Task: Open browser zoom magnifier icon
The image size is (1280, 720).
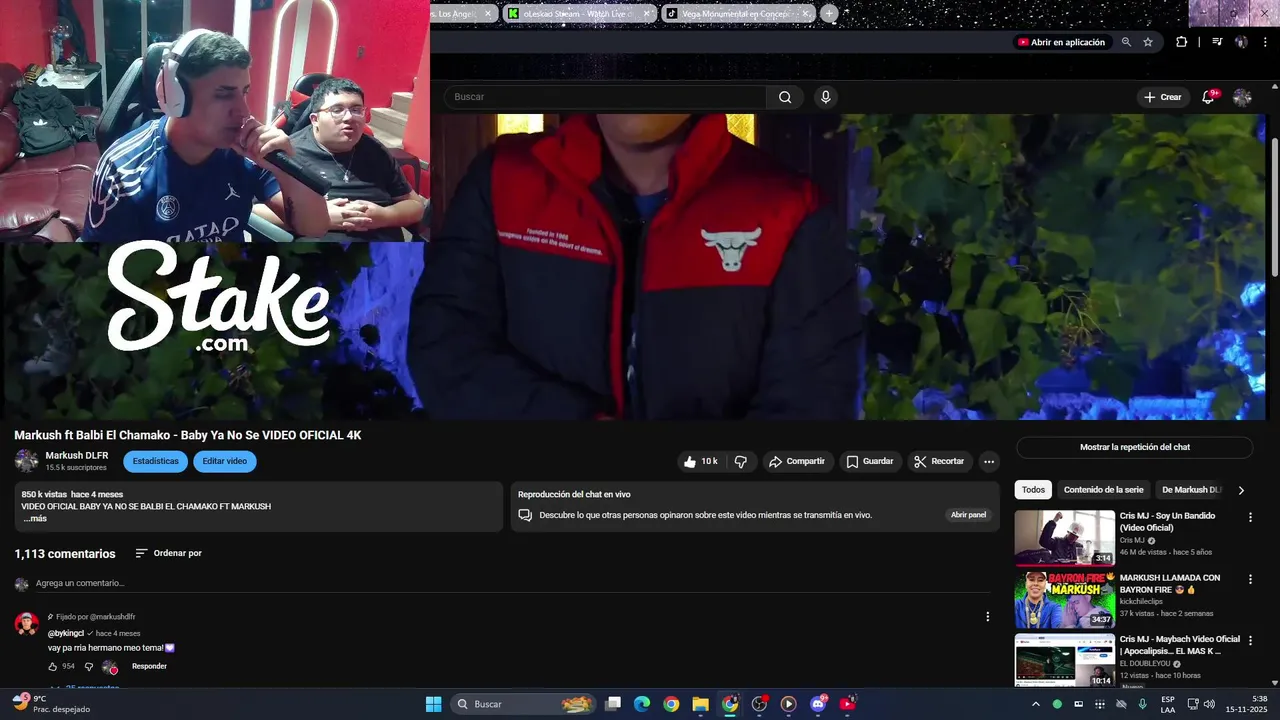Action: point(1126,42)
